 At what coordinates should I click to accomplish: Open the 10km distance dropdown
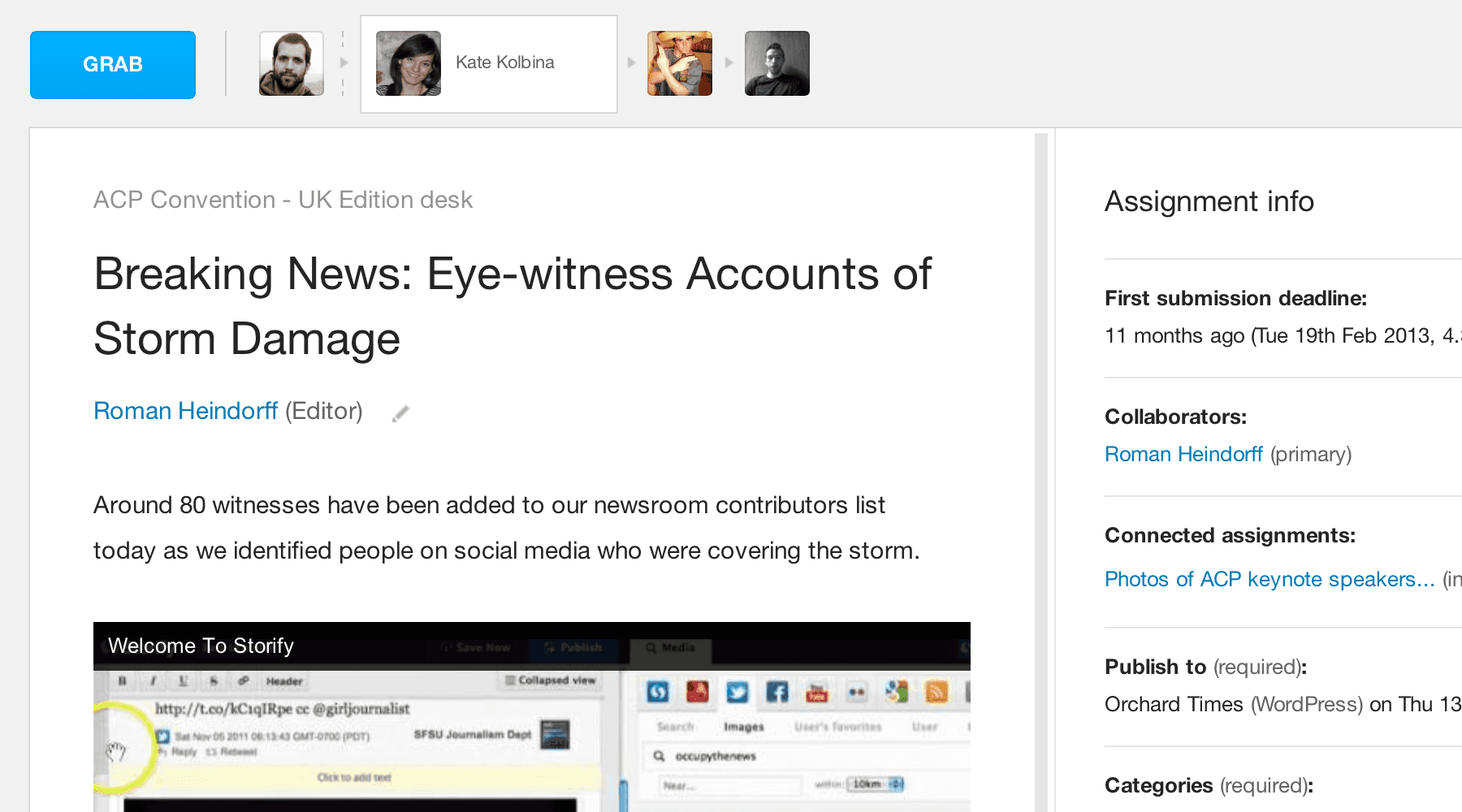pos(876,784)
